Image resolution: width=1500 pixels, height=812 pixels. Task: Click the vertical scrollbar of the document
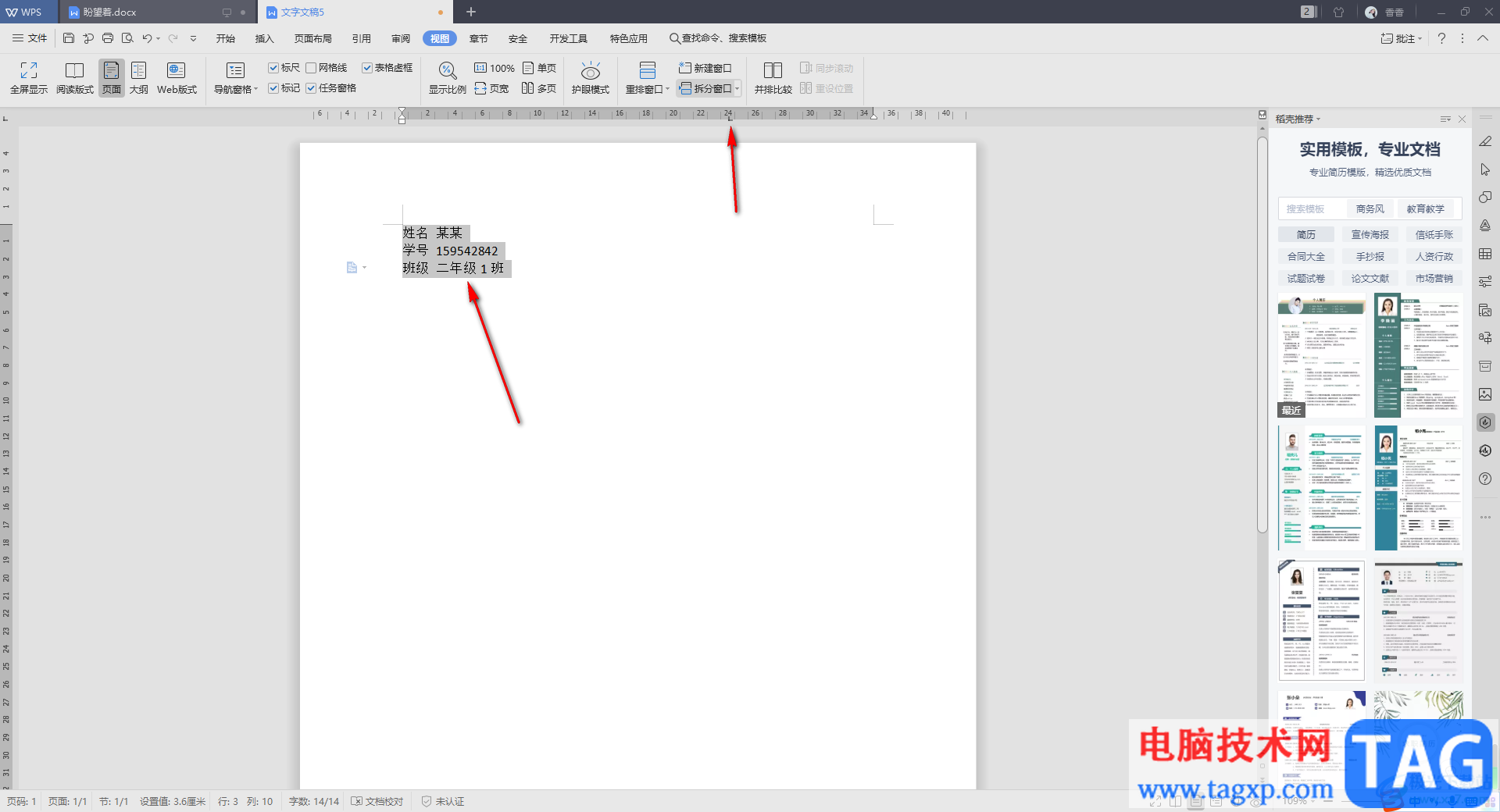(x=1262, y=336)
